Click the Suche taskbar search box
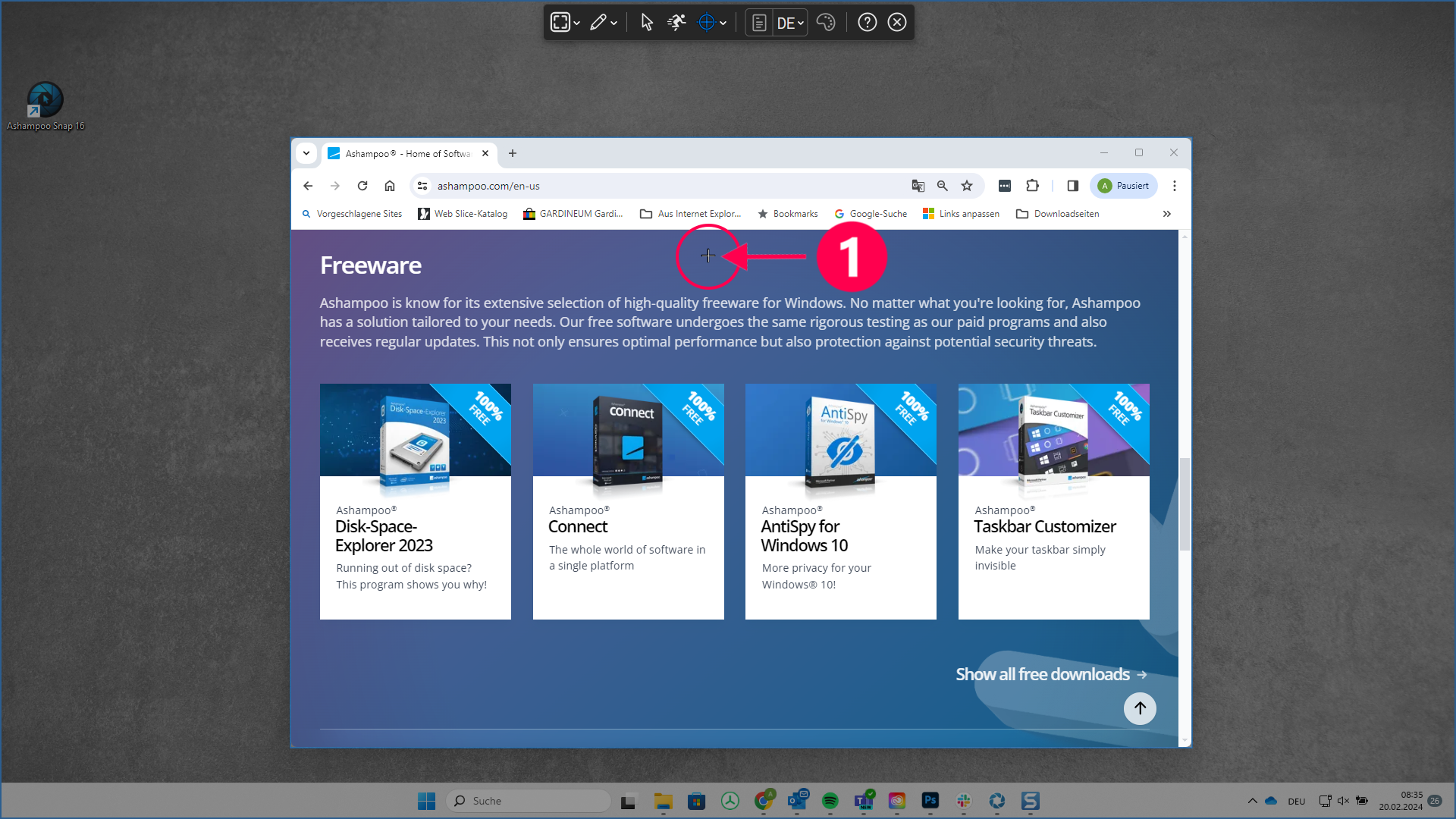 pyautogui.click(x=529, y=801)
